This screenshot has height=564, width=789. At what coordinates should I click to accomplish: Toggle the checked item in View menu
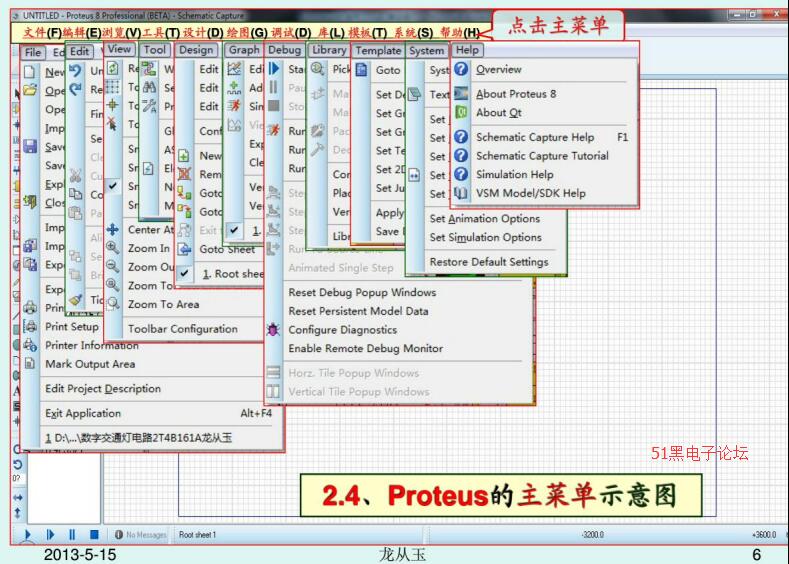pos(113,186)
